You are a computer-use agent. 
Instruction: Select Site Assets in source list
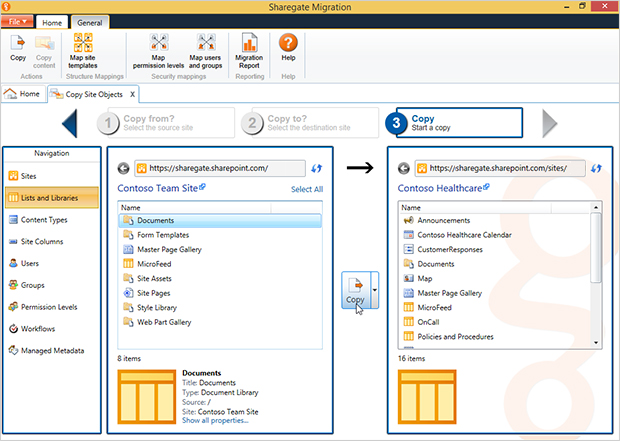point(220,278)
